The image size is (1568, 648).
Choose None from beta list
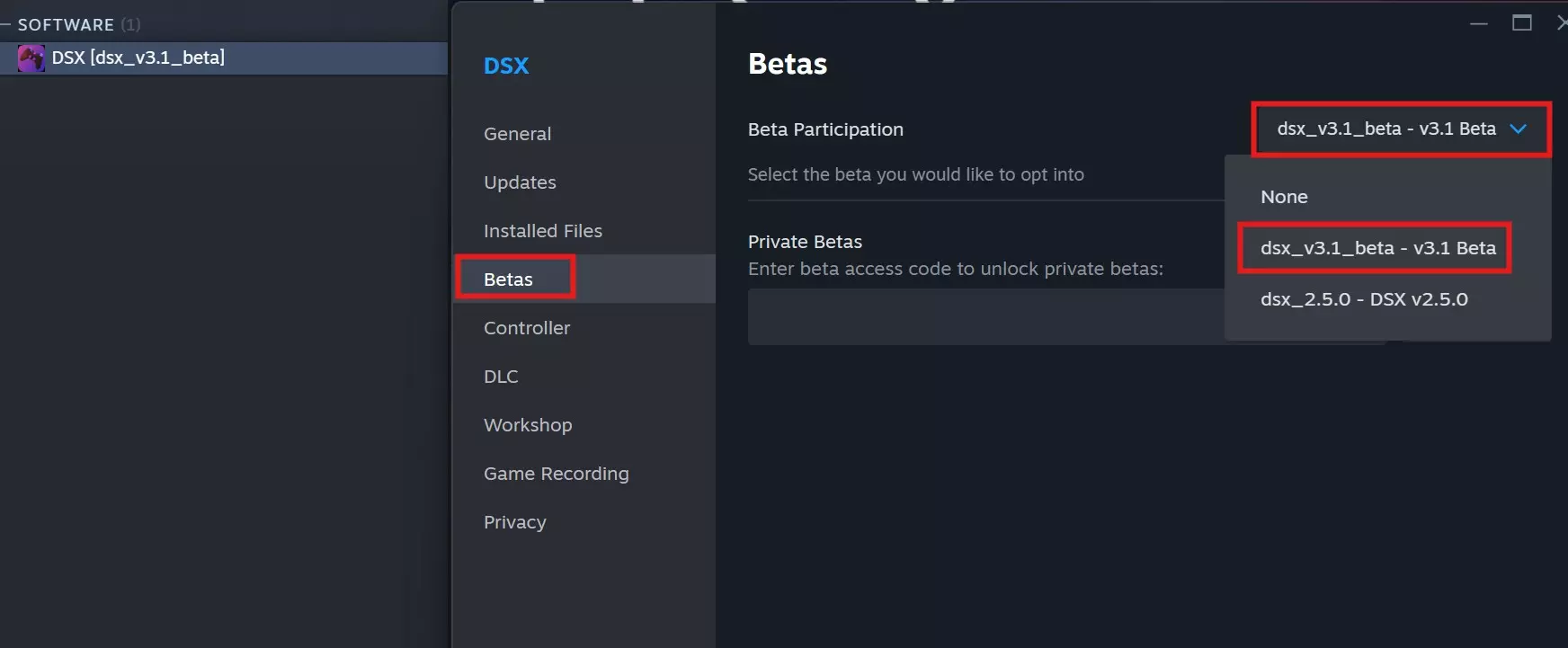1284,197
